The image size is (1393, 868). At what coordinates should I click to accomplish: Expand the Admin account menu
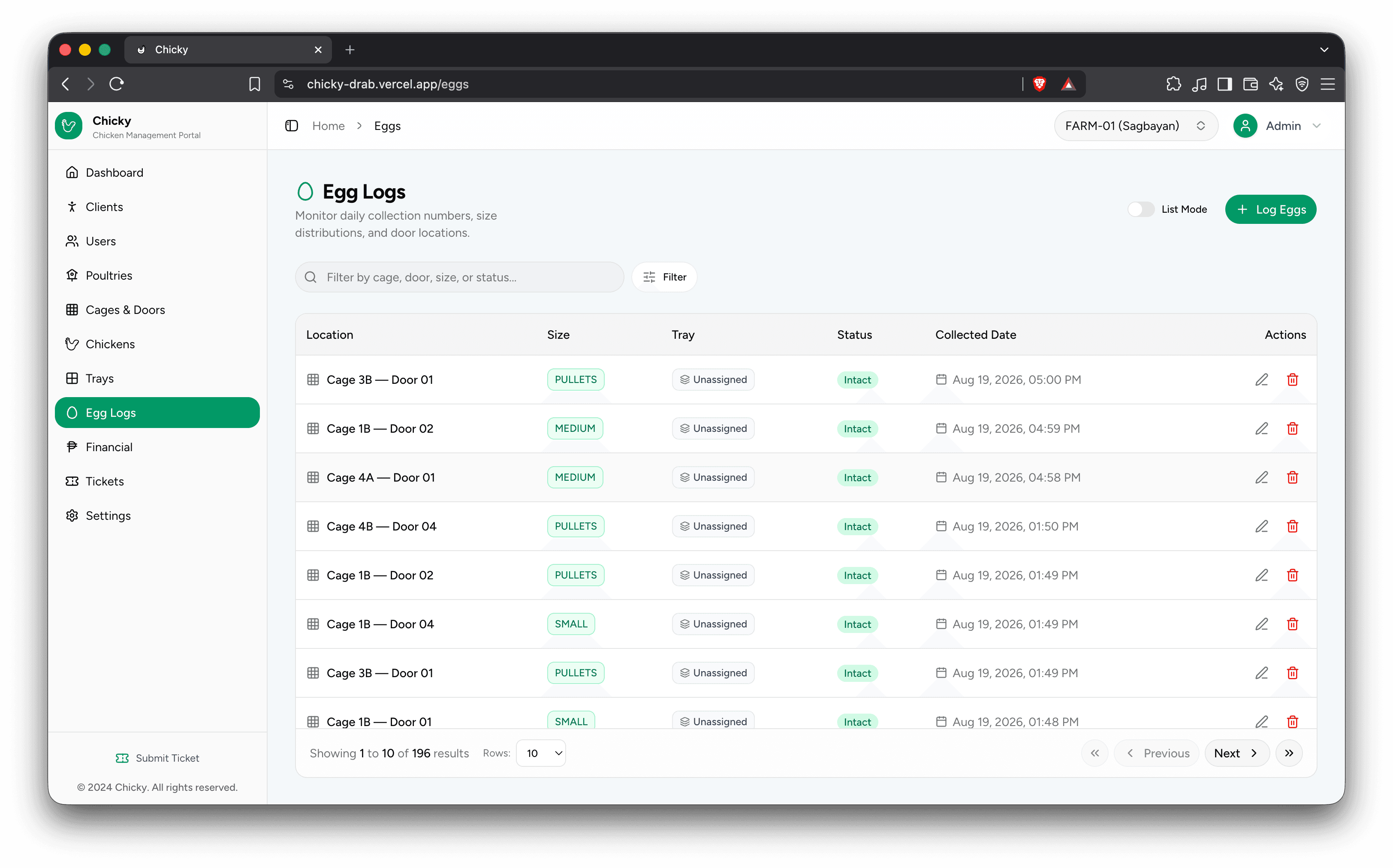coord(1278,126)
